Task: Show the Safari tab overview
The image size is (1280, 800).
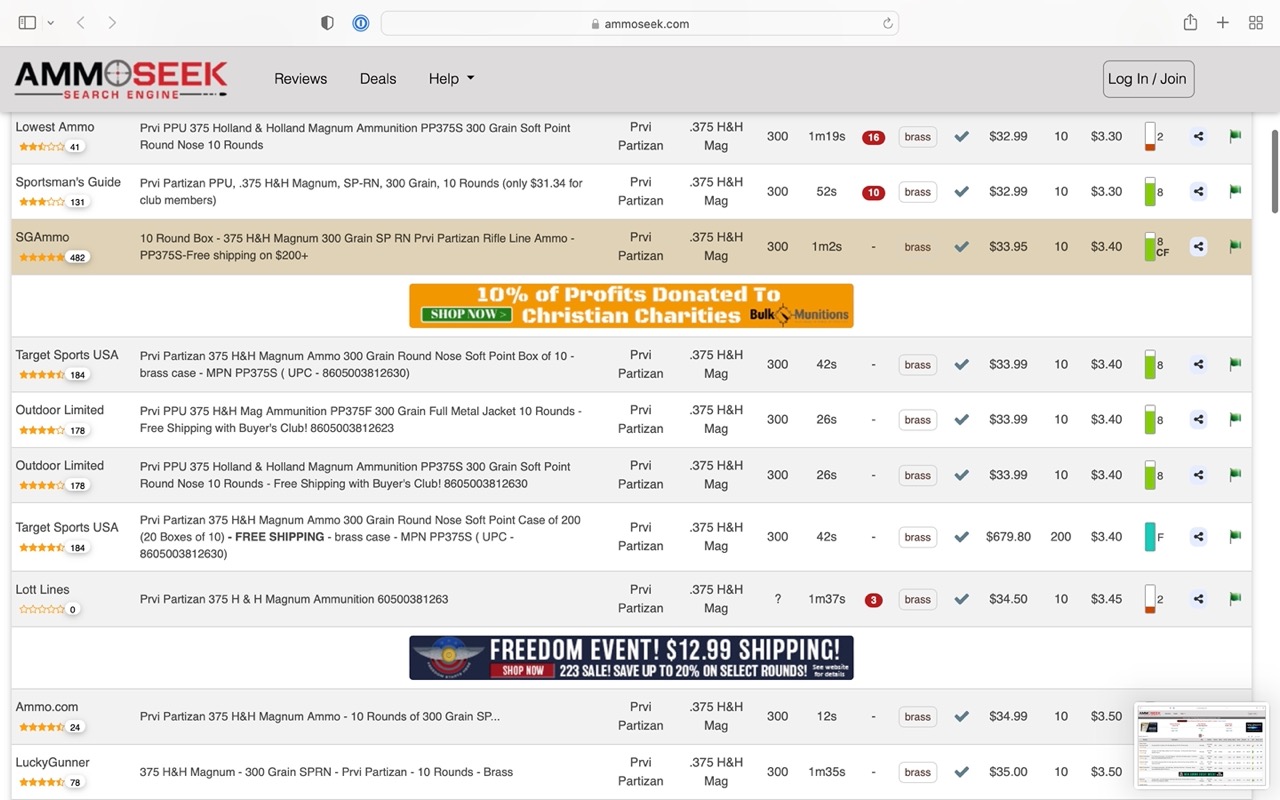Action: (x=1256, y=23)
